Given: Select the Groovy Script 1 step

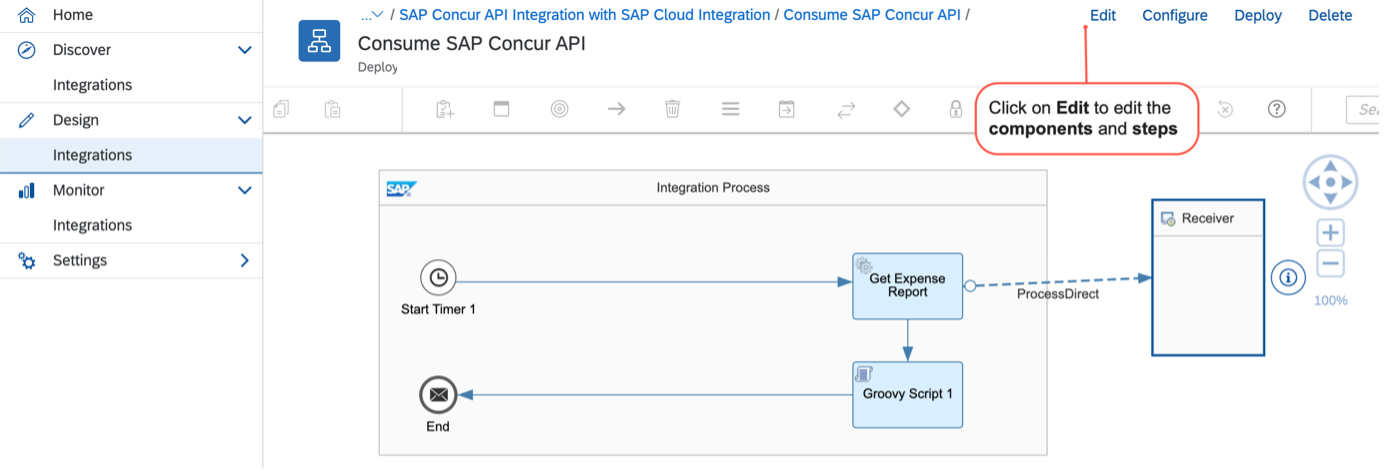Looking at the screenshot, I should (908, 394).
